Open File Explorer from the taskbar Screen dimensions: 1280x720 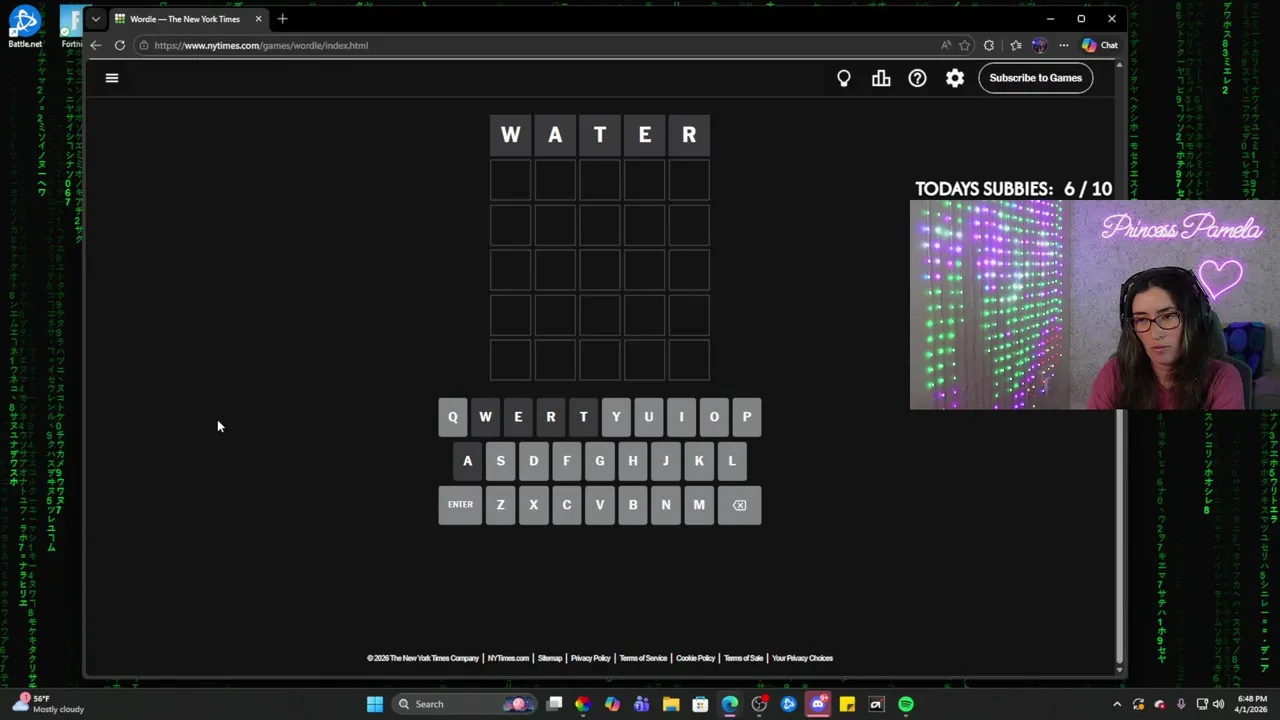[x=671, y=704]
